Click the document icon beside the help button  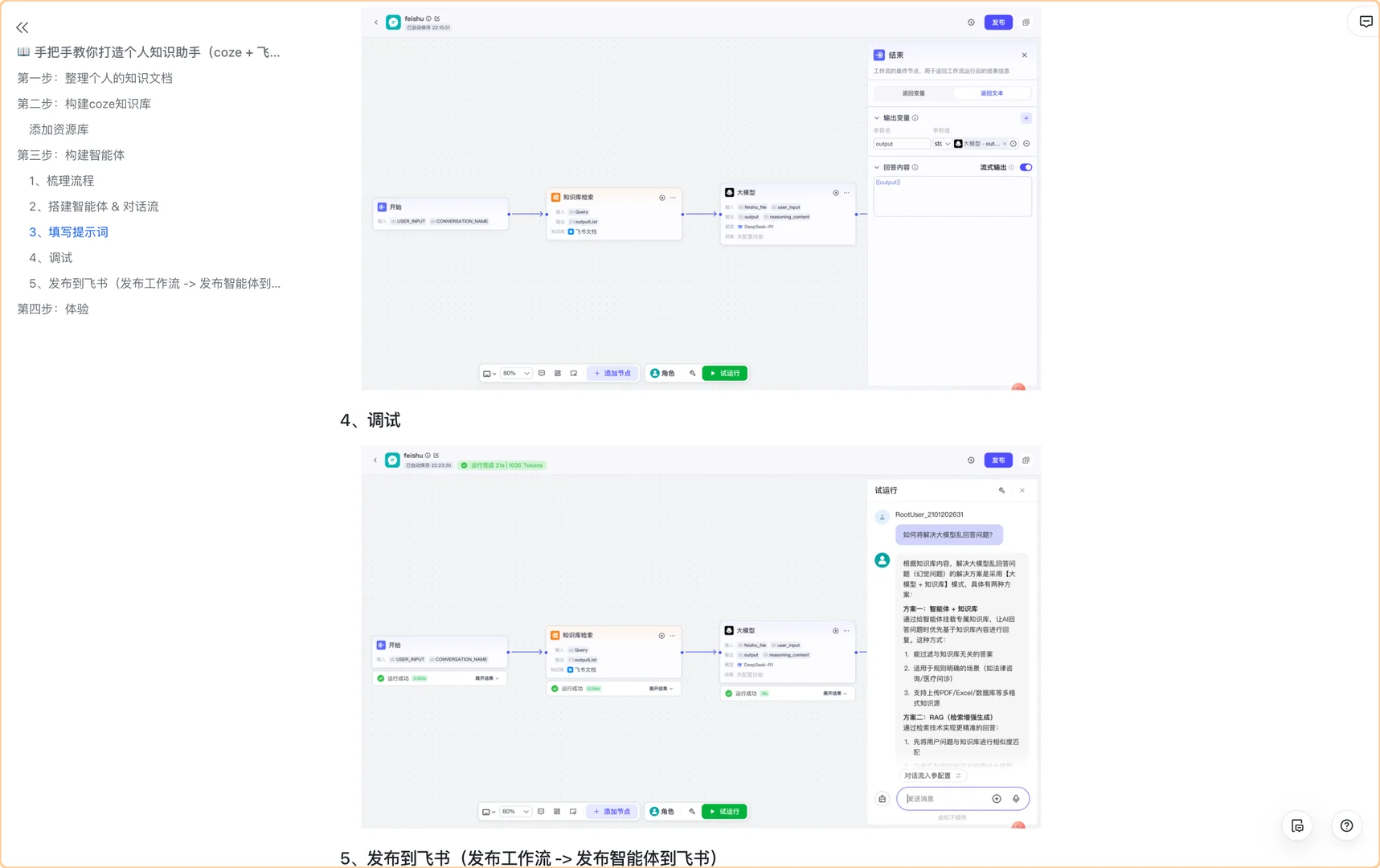click(x=1297, y=825)
